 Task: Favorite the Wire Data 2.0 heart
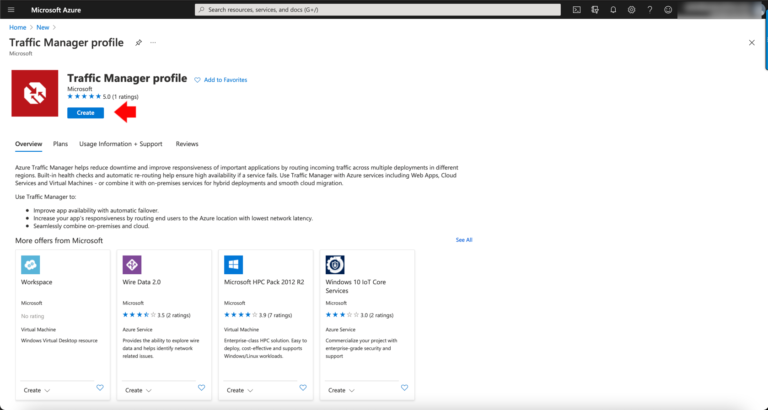(x=201, y=387)
